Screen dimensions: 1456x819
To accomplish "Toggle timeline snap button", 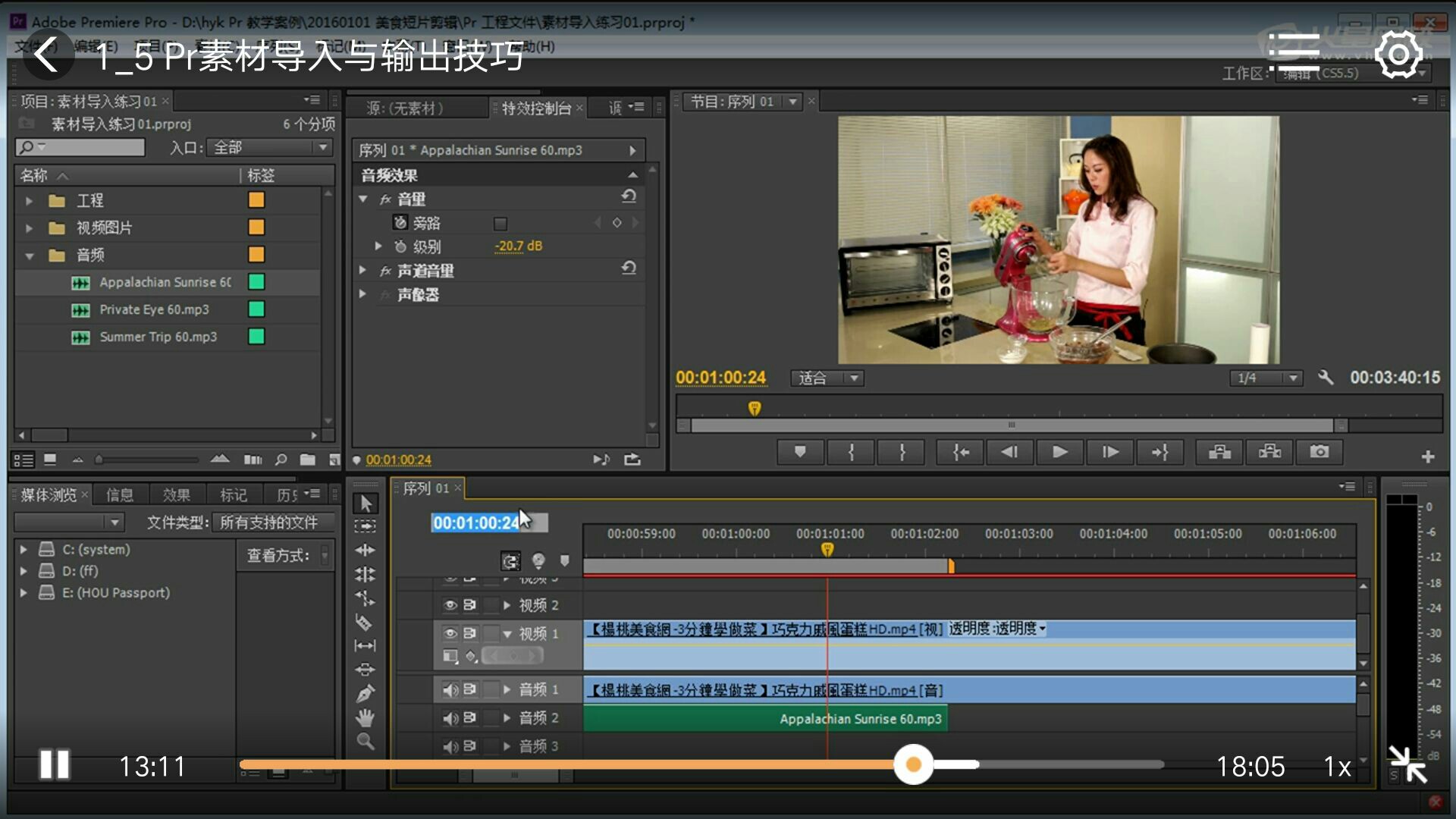I will [x=510, y=561].
